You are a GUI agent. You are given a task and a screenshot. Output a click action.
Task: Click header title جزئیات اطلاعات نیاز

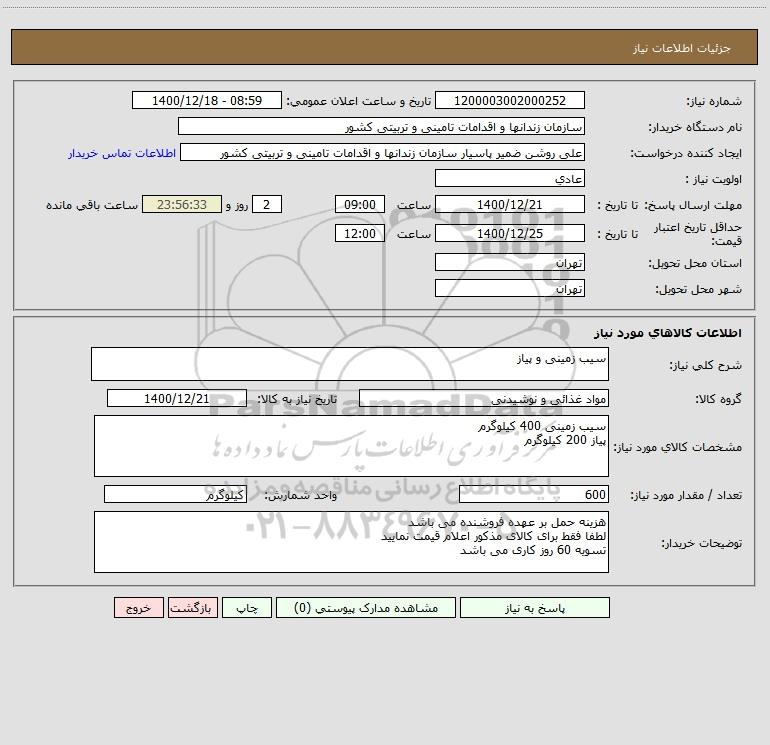tap(682, 48)
